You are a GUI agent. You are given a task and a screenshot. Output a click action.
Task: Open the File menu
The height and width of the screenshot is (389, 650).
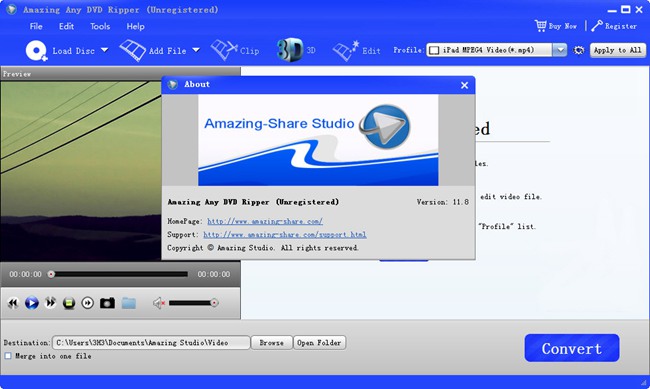[x=36, y=27]
